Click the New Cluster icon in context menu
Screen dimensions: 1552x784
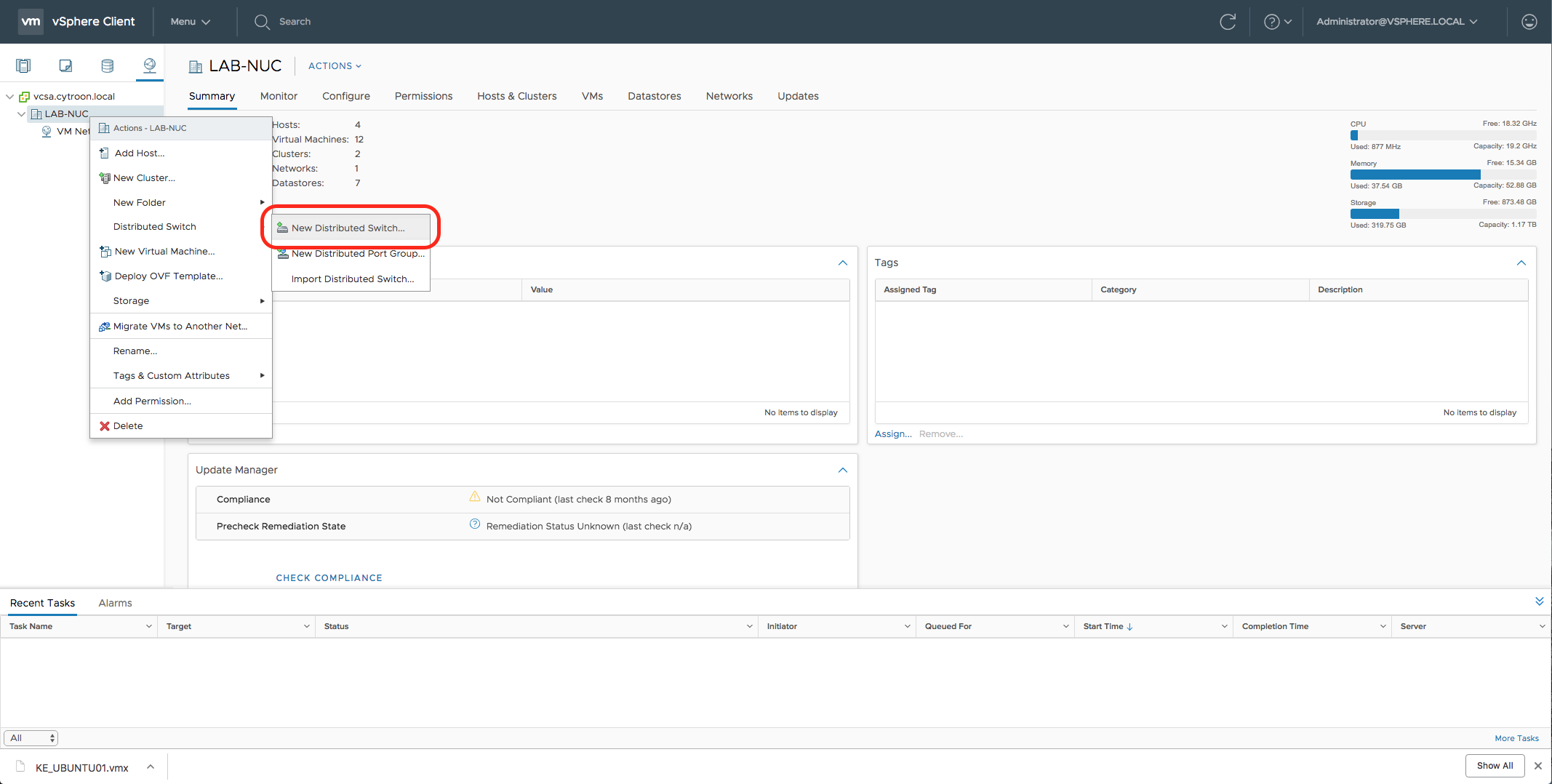click(104, 177)
